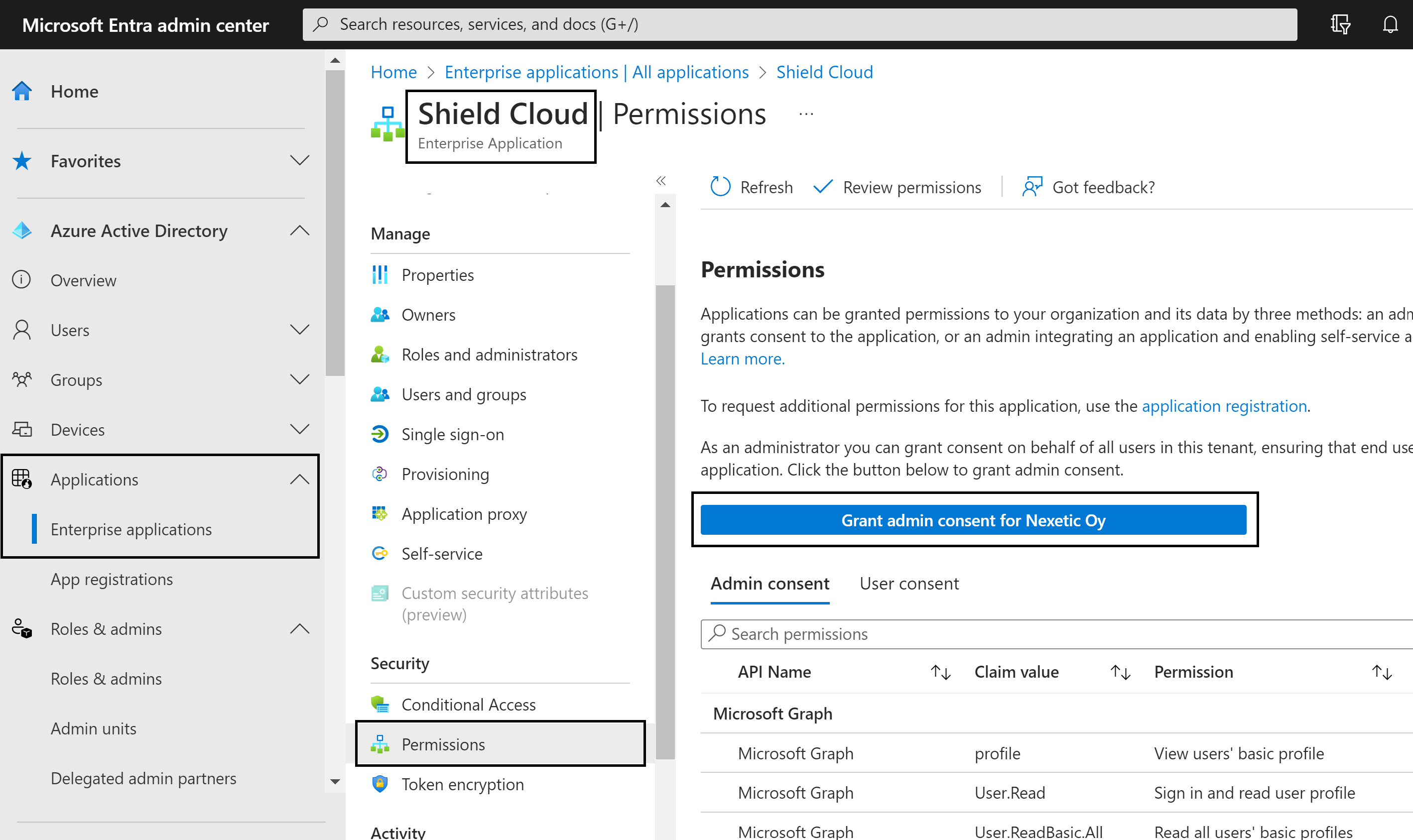Click the Users and groups icon

coord(380,394)
